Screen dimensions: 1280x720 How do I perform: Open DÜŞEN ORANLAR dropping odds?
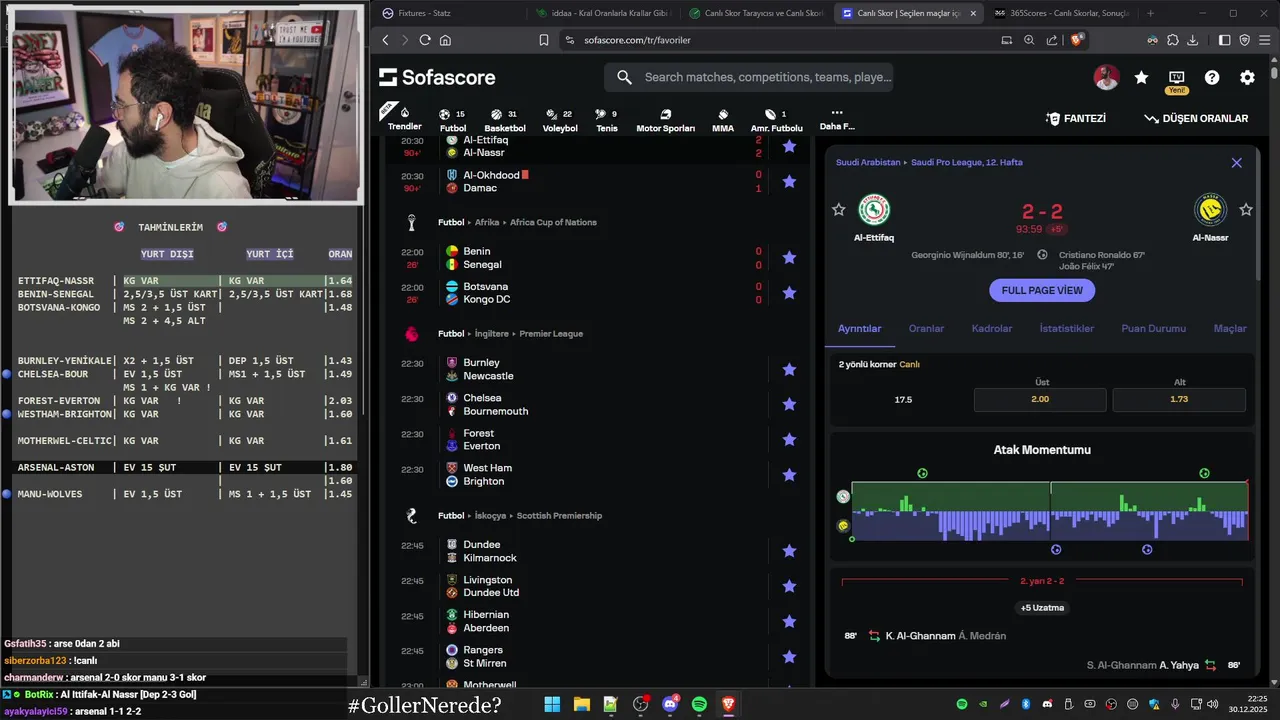point(1196,118)
